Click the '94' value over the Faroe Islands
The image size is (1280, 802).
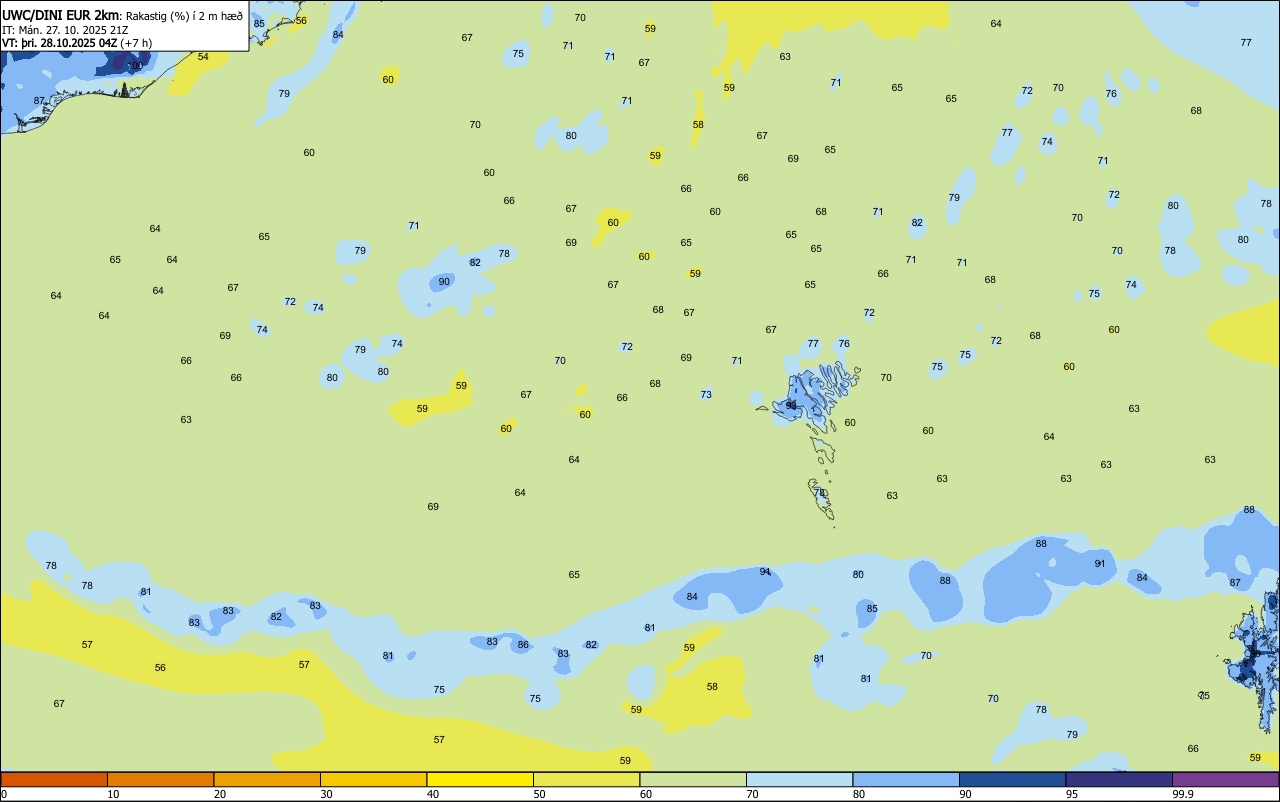point(791,406)
